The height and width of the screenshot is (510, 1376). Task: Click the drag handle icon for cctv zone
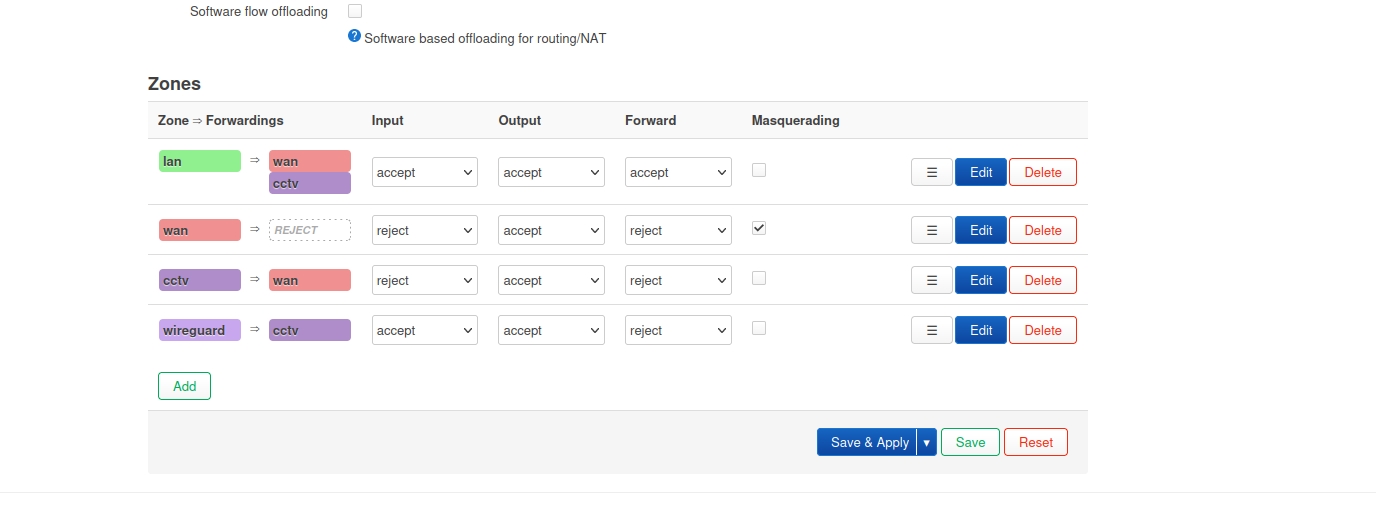click(x=931, y=280)
